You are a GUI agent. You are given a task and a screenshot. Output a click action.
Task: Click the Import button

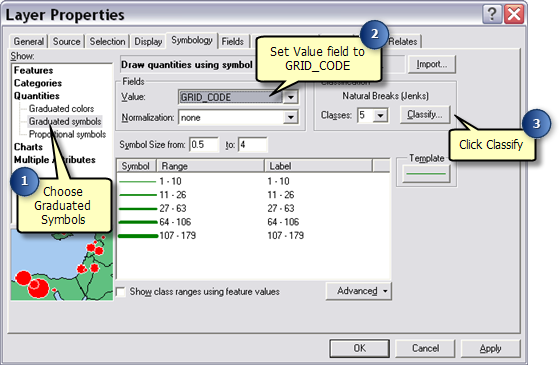coord(432,64)
